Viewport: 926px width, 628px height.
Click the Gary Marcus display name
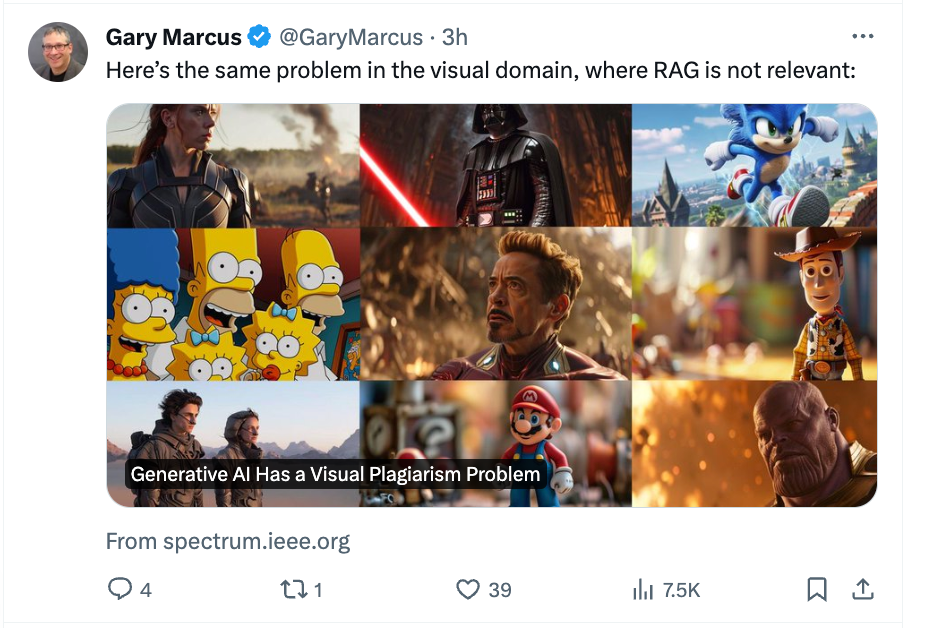coord(173,38)
